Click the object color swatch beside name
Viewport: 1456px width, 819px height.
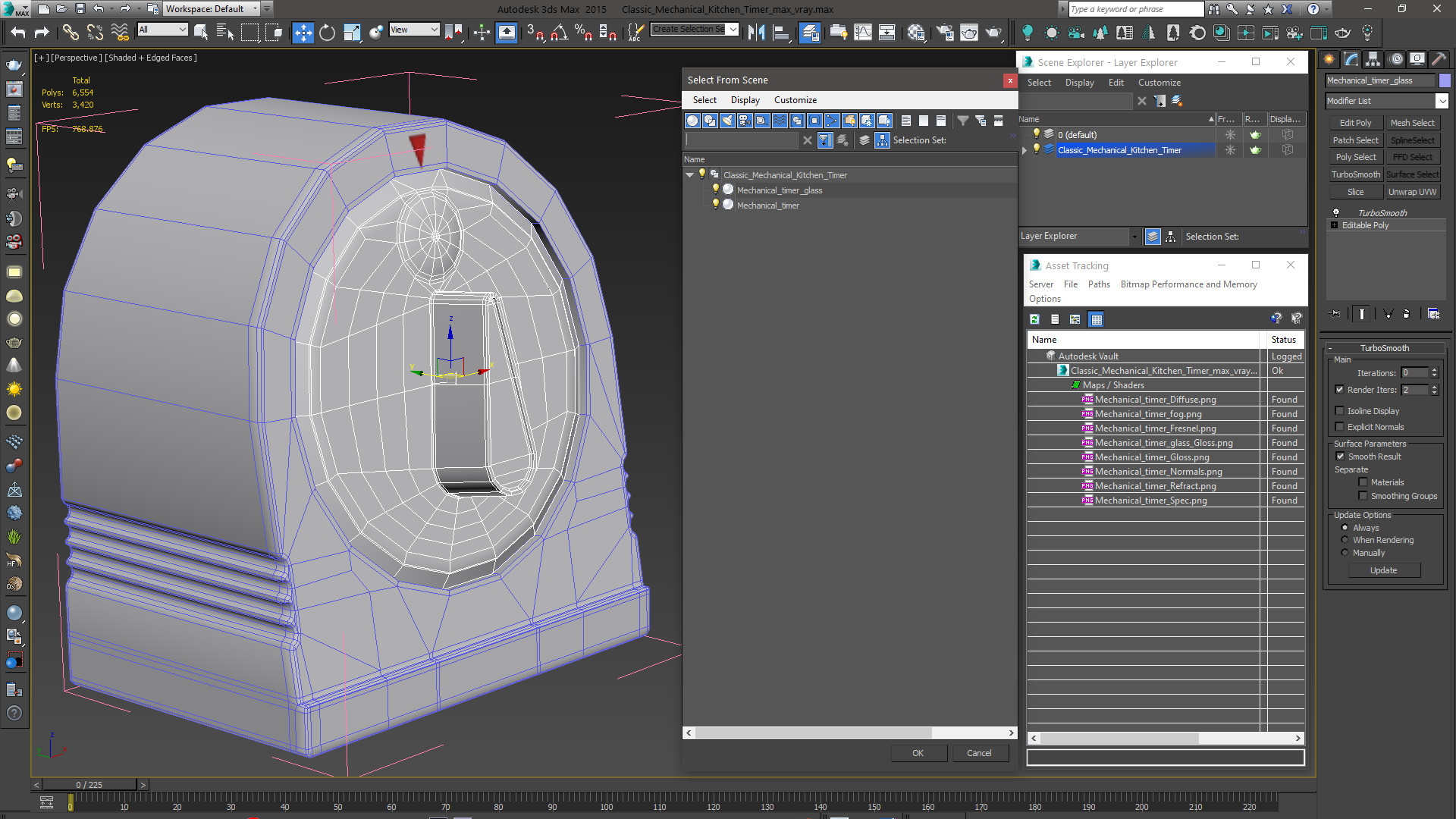tap(1445, 80)
